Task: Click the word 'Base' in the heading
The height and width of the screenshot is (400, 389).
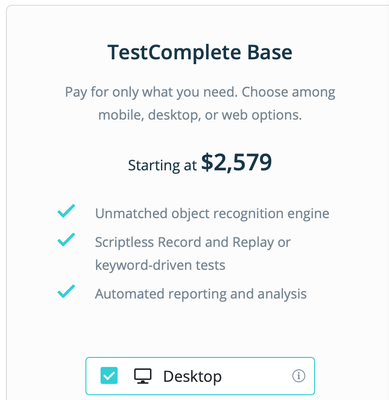Action: point(269,53)
